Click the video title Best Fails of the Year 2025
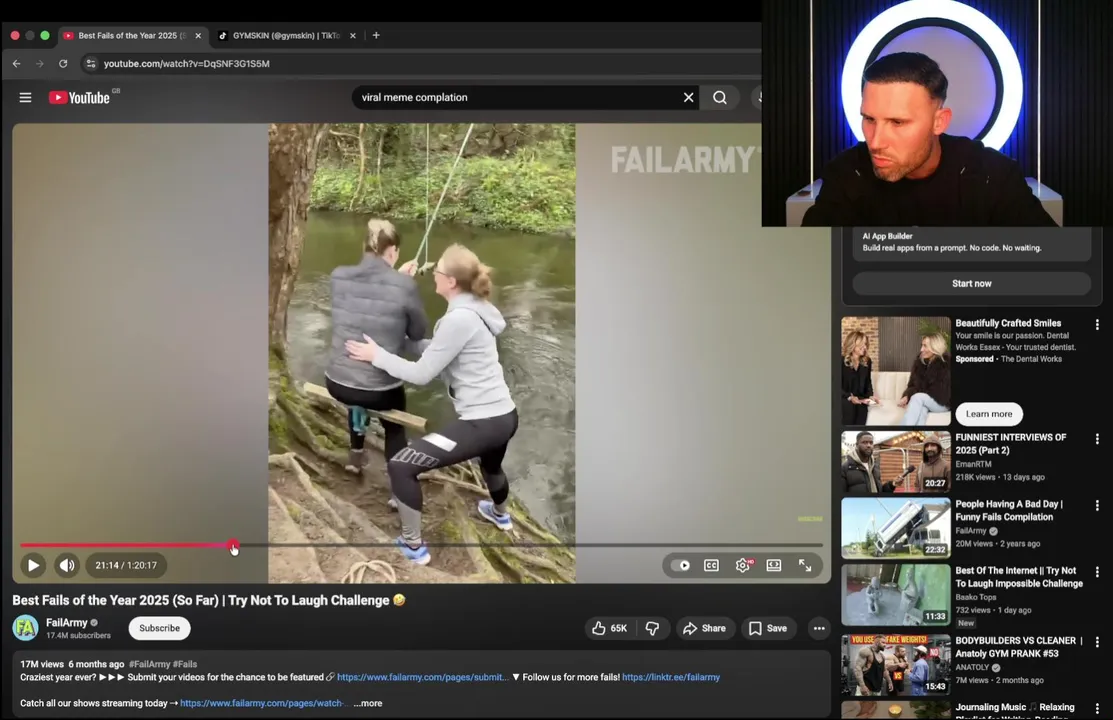The width and height of the screenshot is (1113, 720). (201, 601)
